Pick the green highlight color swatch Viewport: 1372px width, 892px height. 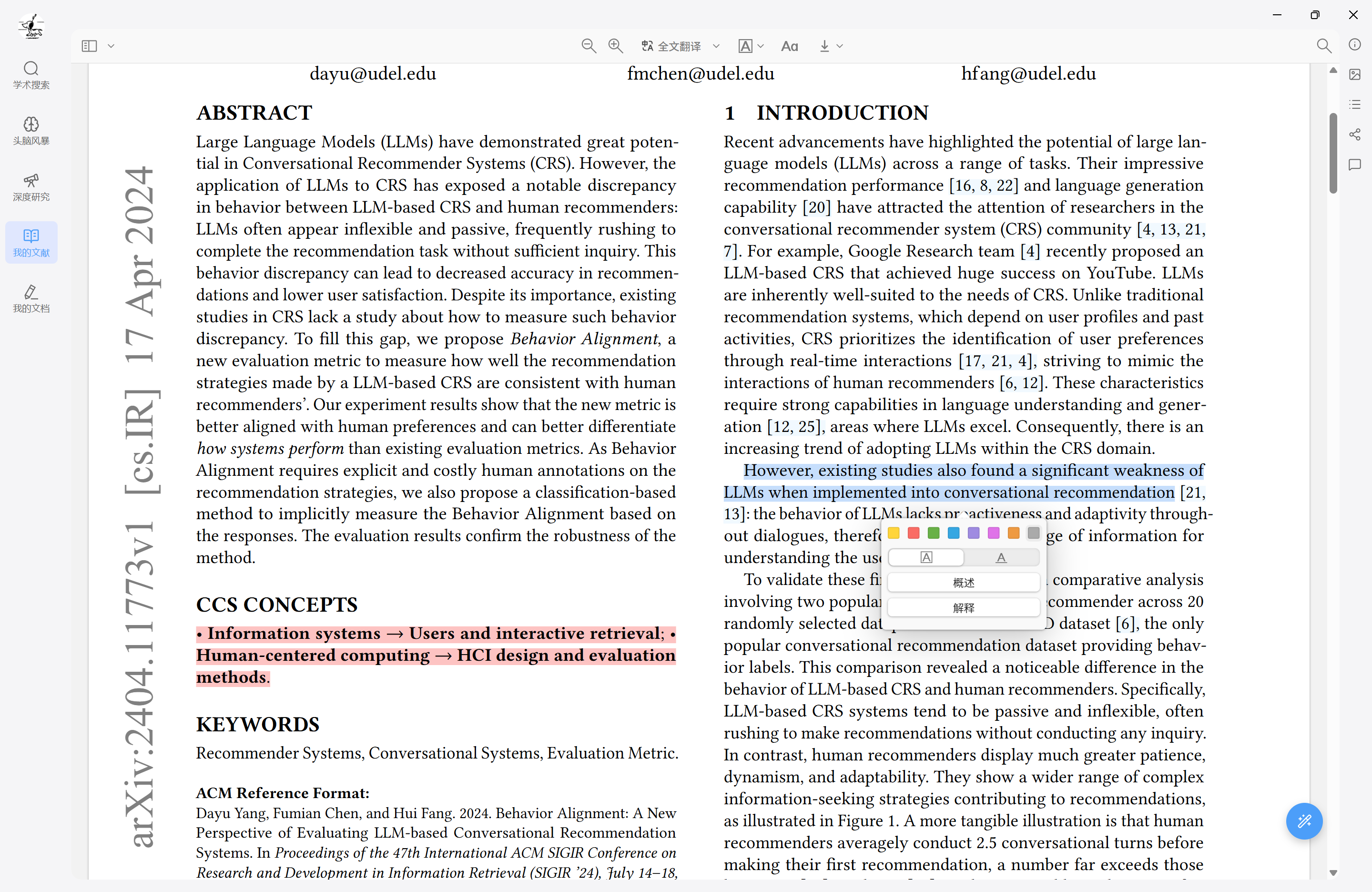click(933, 533)
